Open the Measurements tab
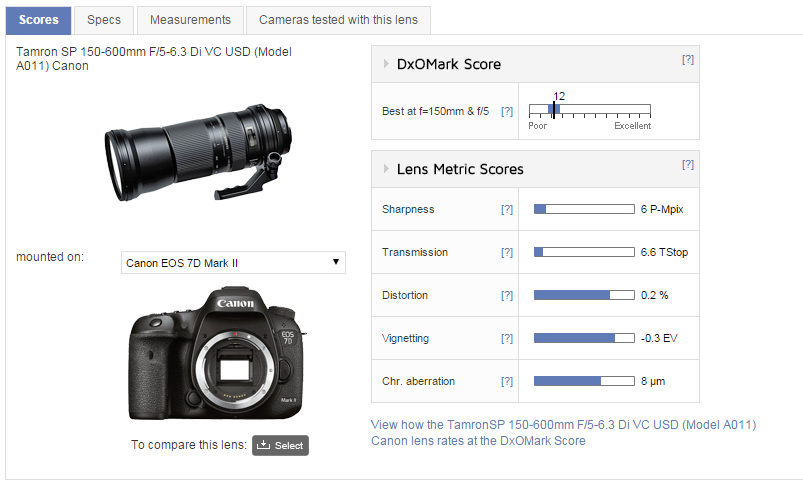 pos(190,20)
